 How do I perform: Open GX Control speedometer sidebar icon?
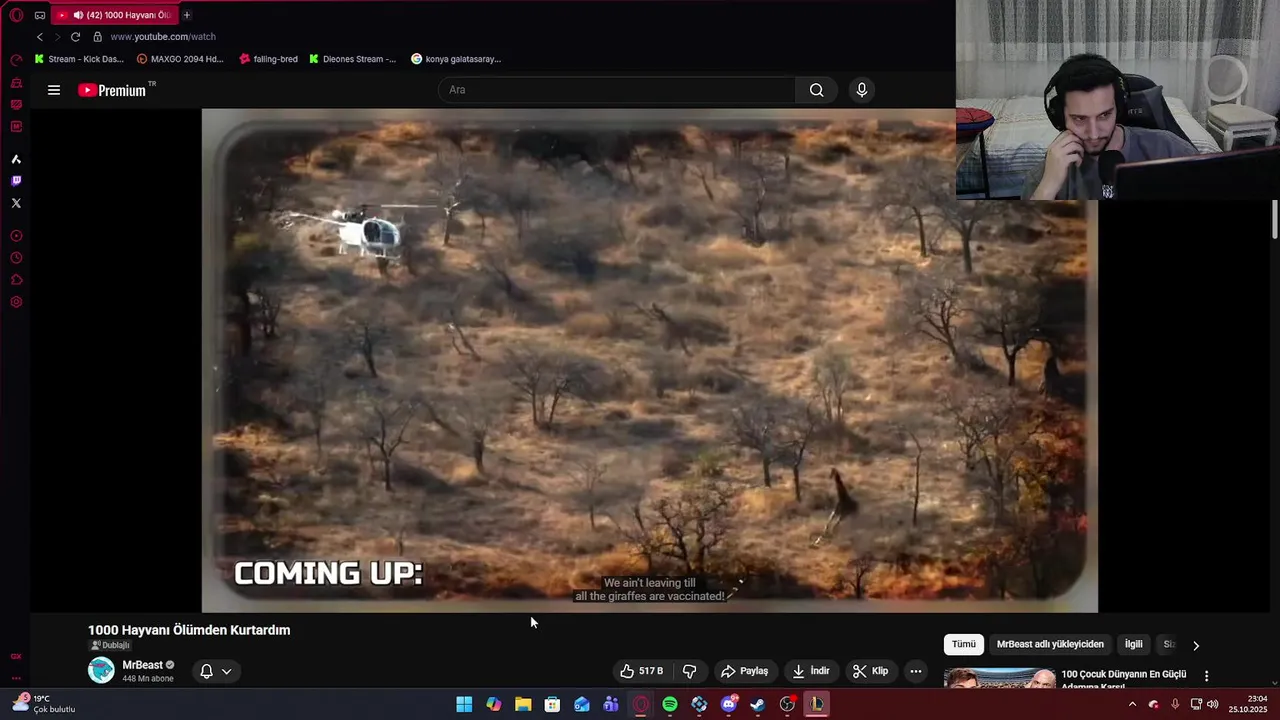click(16, 60)
